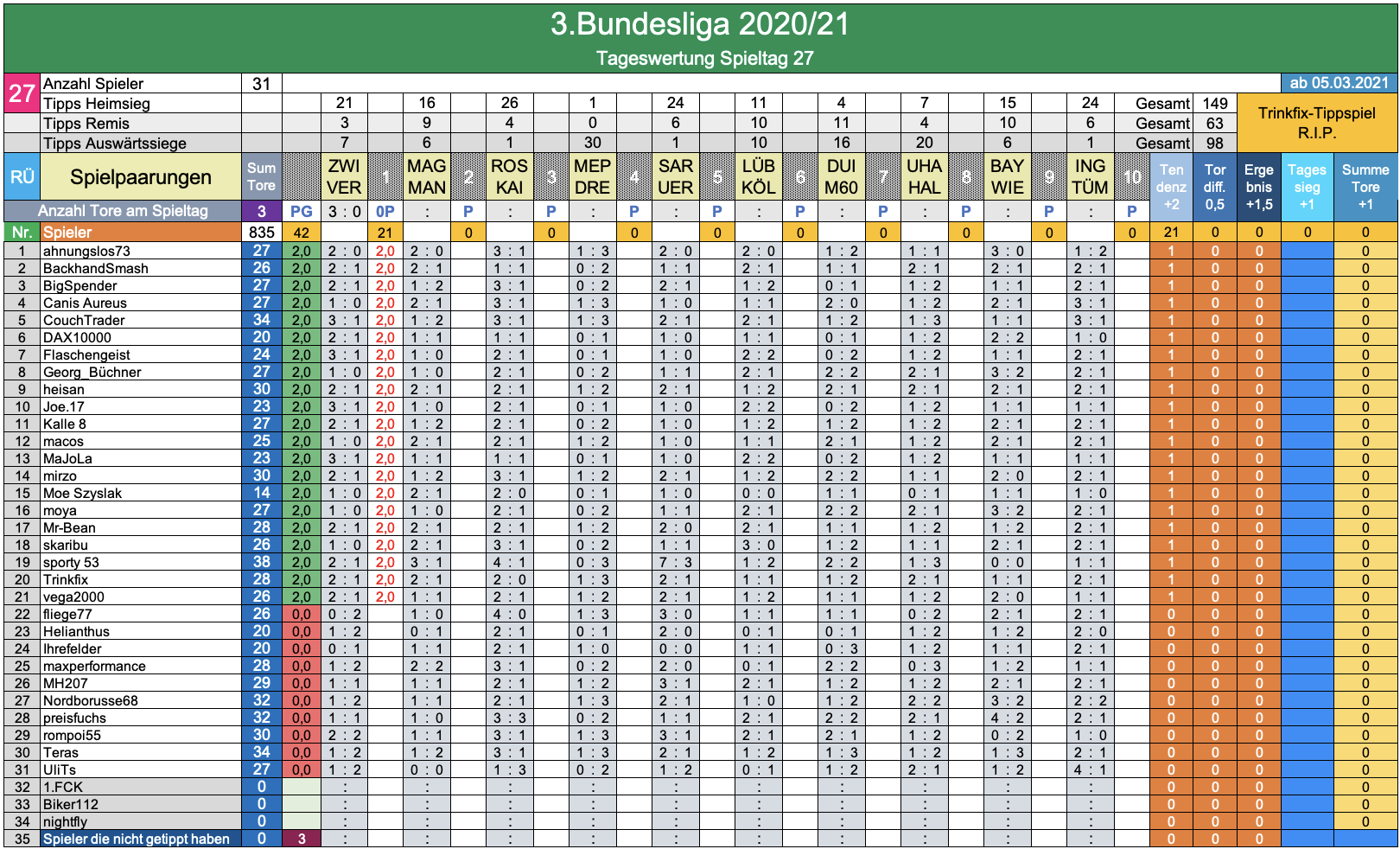Viewport: 1400px width, 849px height.
Task: Click player name 'DAX10000'
Action: coord(77,337)
